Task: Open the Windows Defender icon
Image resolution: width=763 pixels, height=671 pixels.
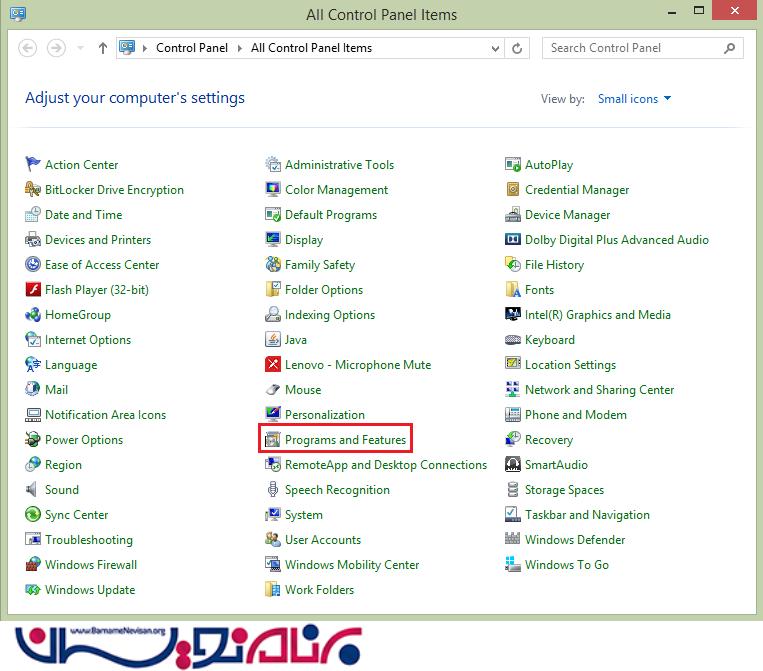Action: (513, 540)
